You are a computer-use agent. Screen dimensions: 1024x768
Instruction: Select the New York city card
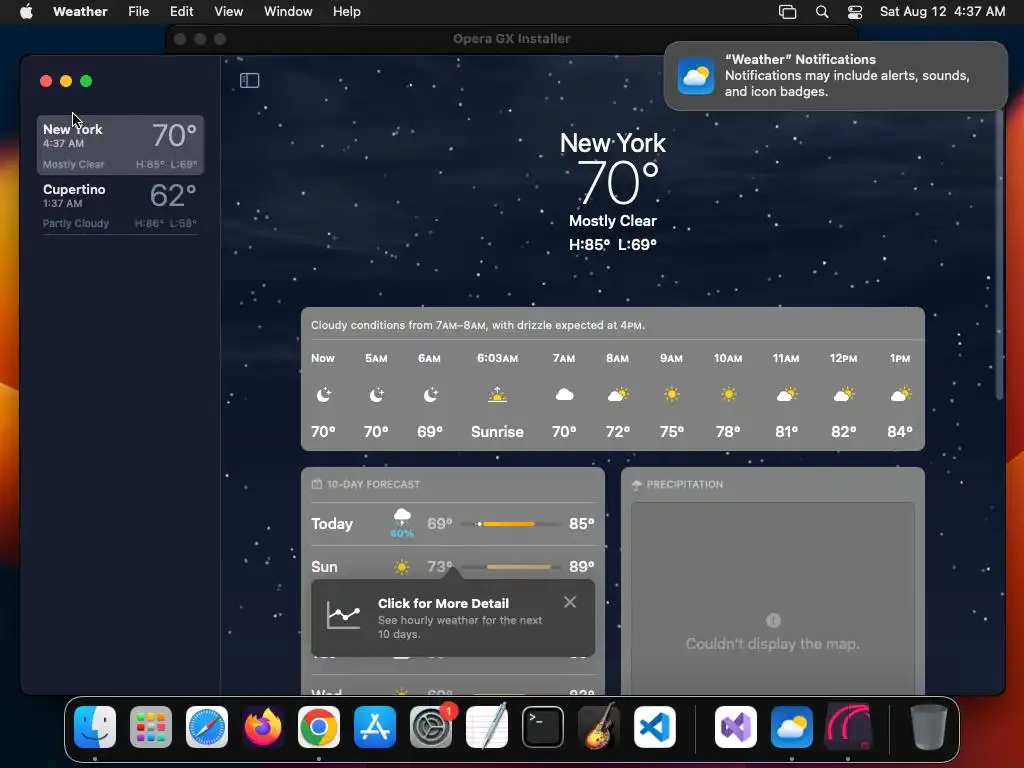tap(120, 145)
